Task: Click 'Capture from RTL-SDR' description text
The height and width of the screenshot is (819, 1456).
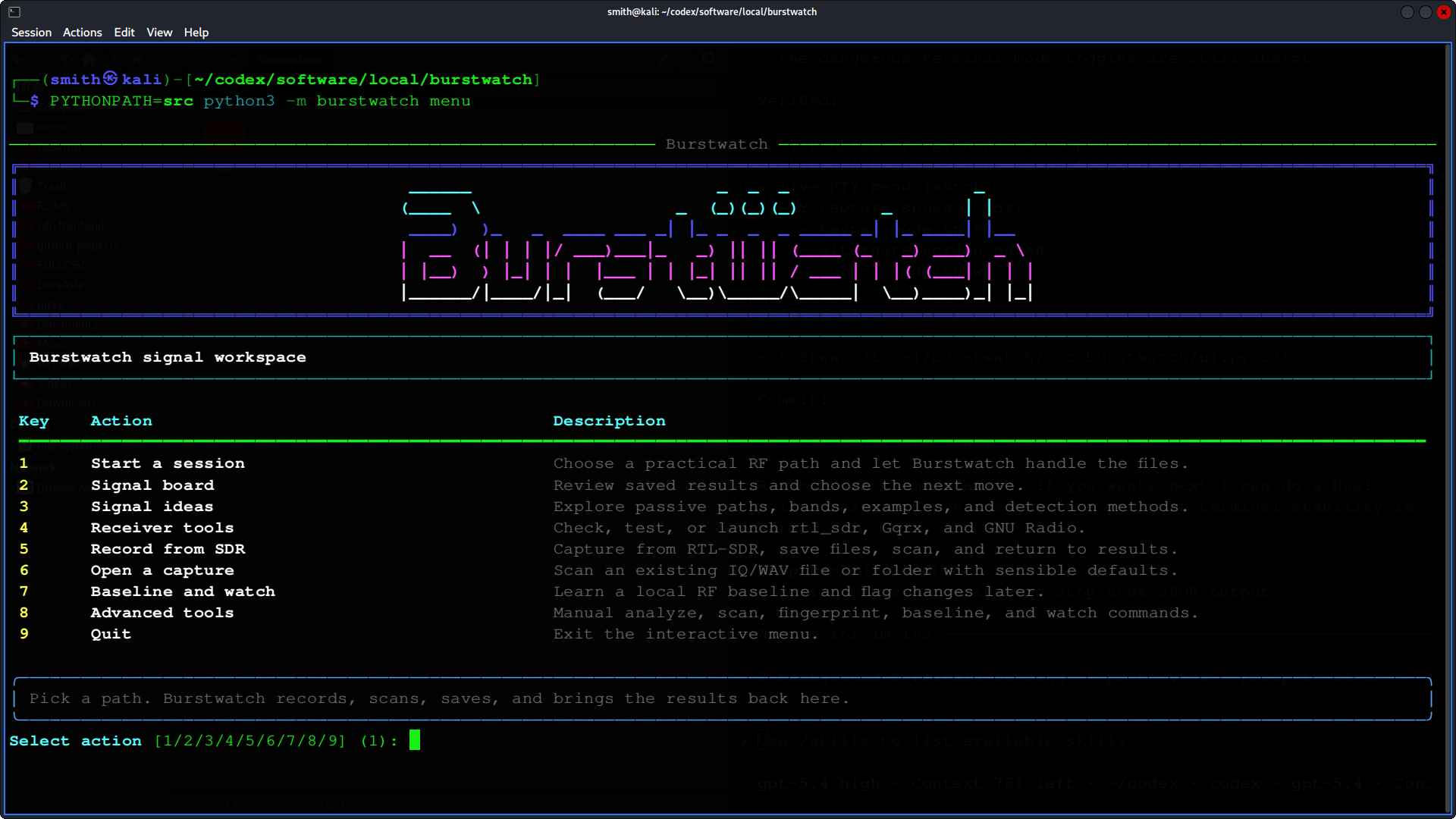Action: pyautogui.click(x=865, y=549)
